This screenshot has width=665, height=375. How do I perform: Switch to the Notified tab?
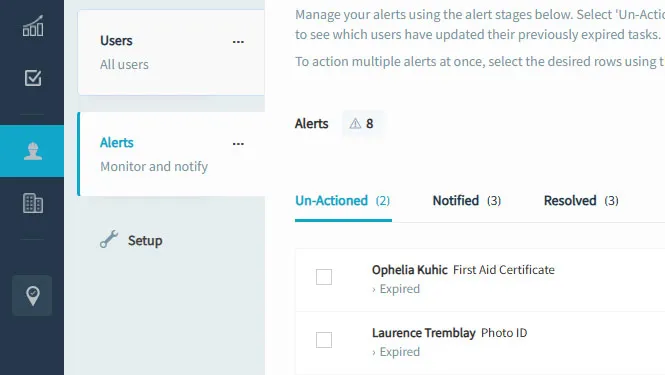tap(467, 201)
